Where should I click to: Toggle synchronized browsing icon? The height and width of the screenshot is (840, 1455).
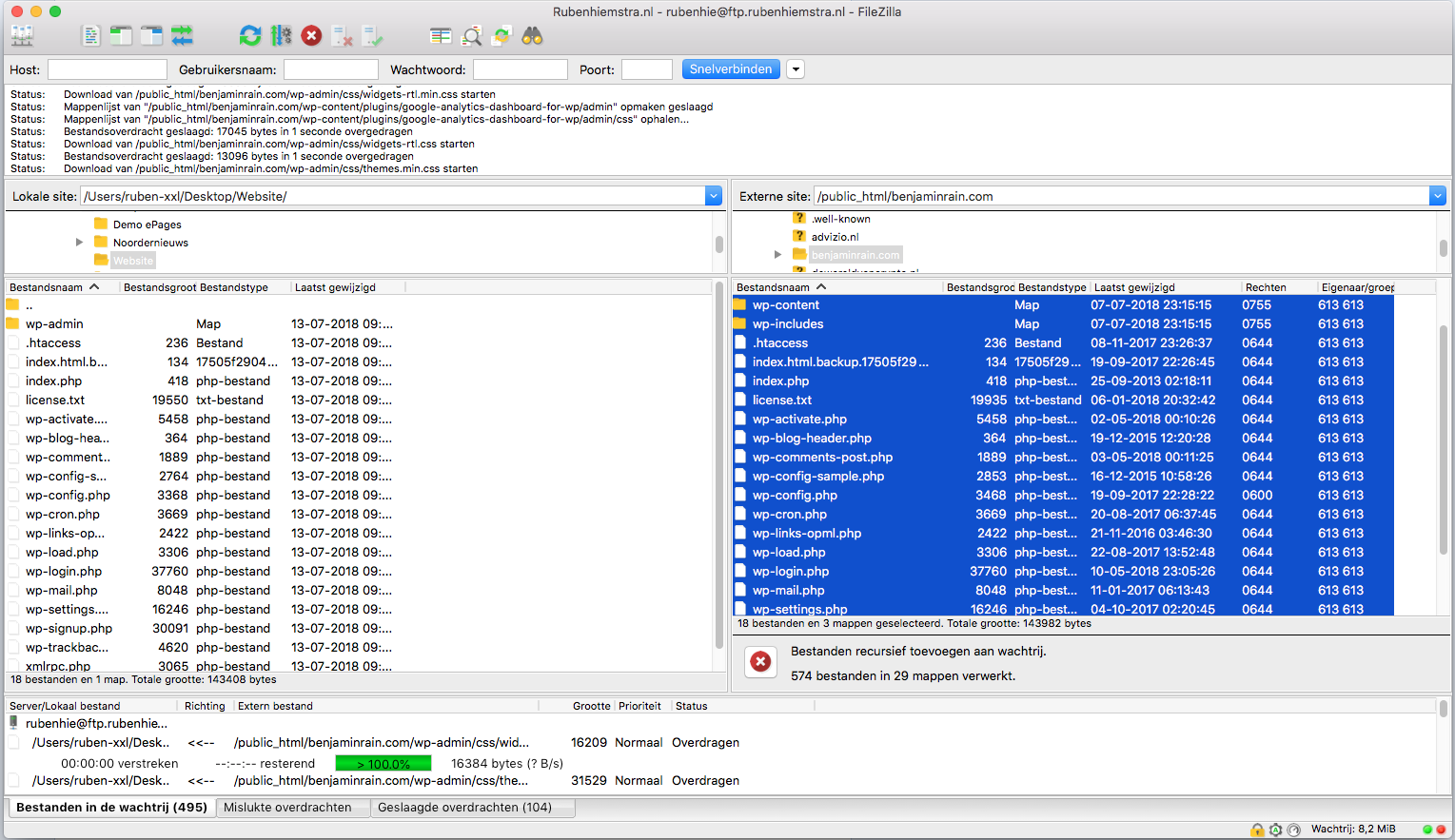pyautogui.click(x=501, y=36)
